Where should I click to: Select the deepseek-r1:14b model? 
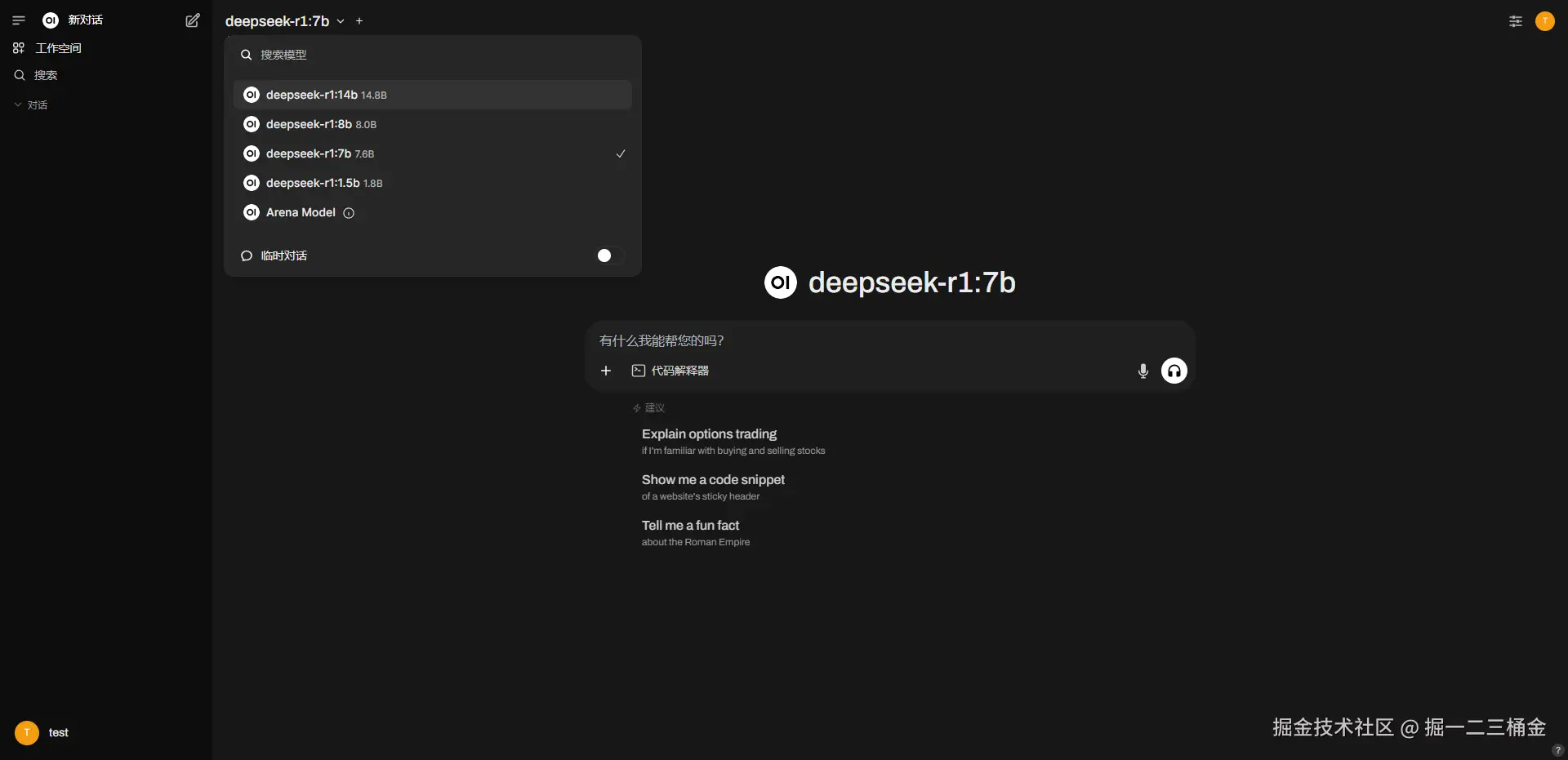pos(433,95)
